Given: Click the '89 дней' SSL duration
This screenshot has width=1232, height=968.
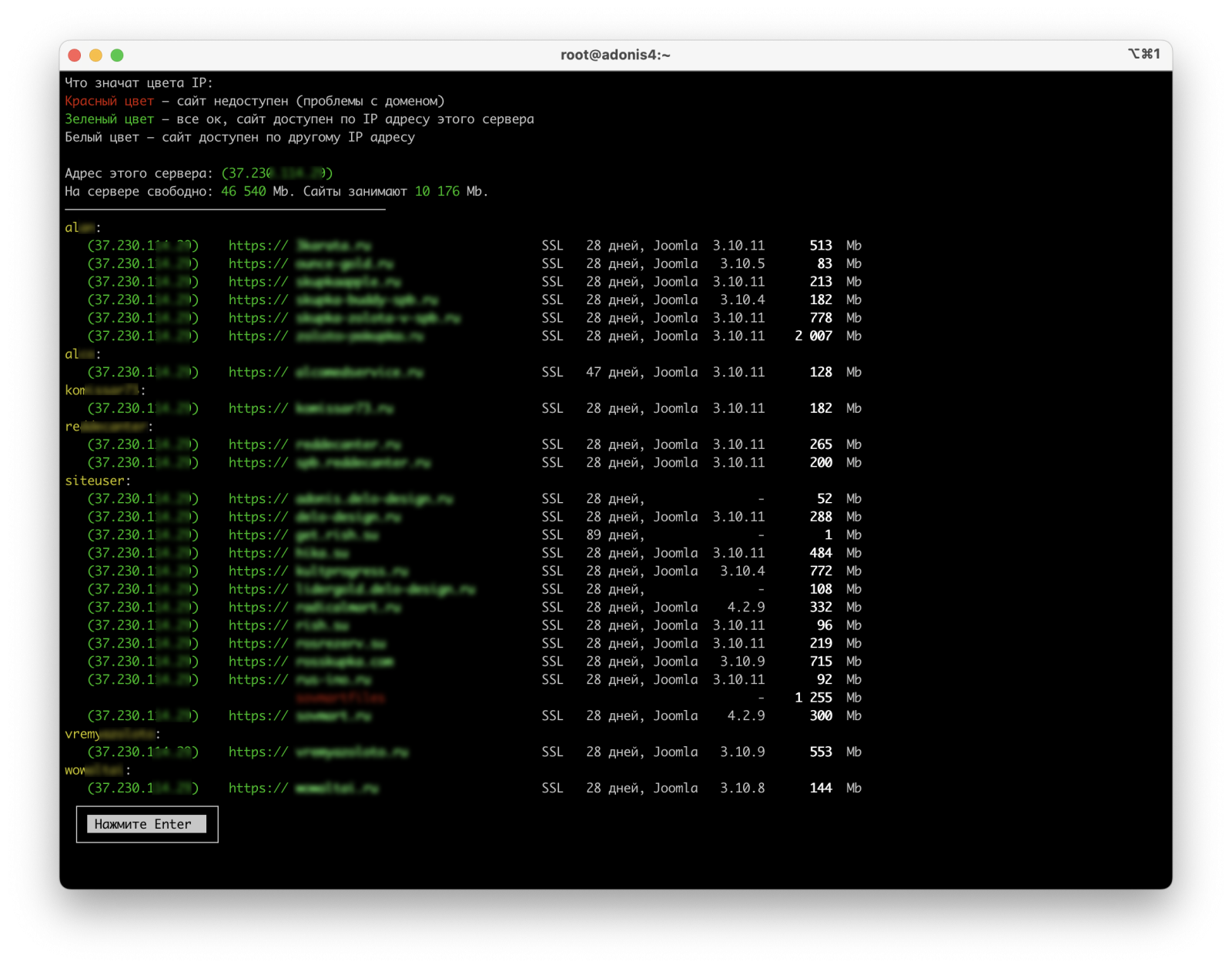Looking at the screenshot, I should 612,535.
